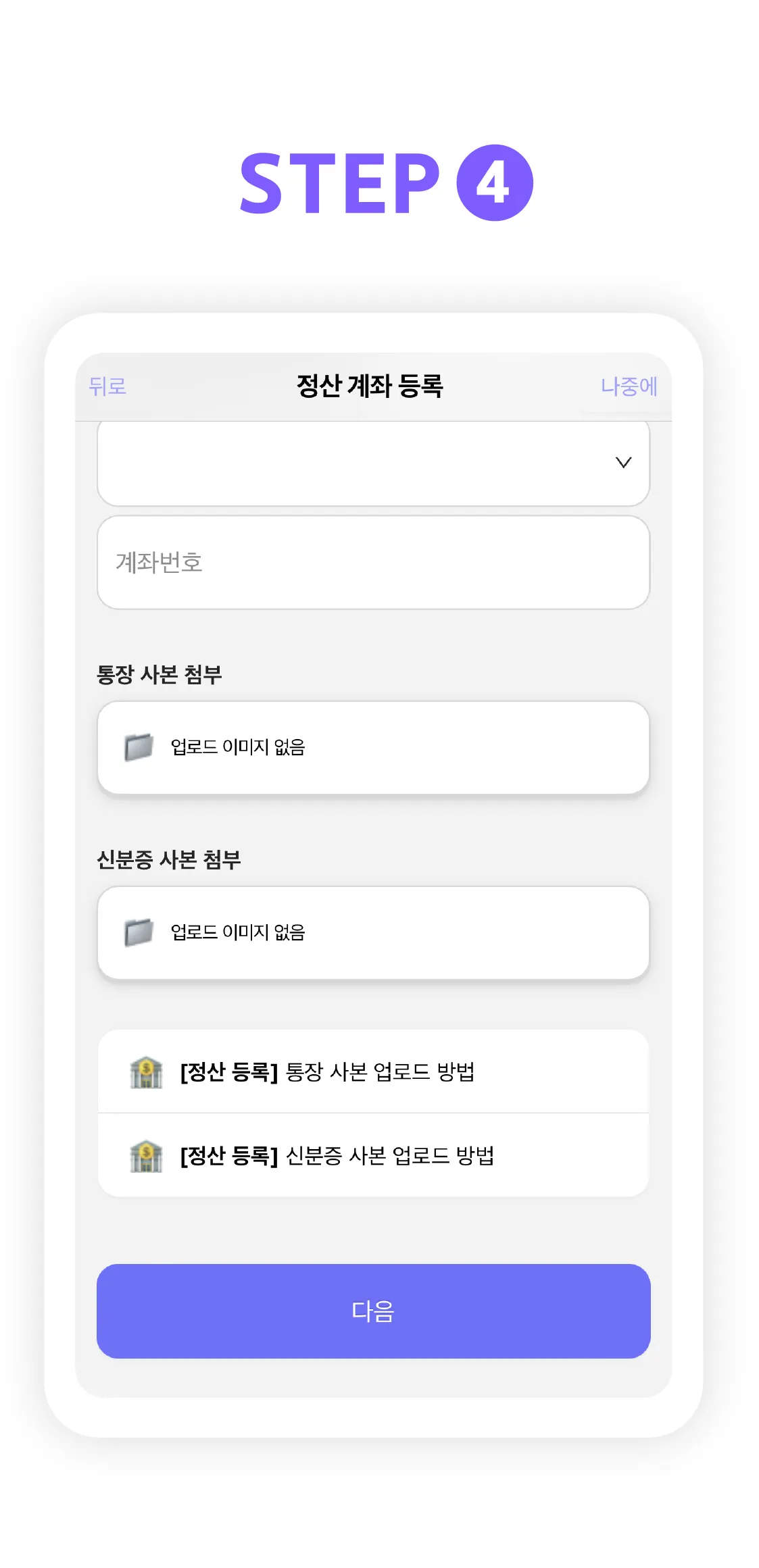Viewport: 759px width, 1568px height.
Task: Open 신분증 사본 업로드 방법 guide
Action: pyautogui.click(x=389, y=1156)
